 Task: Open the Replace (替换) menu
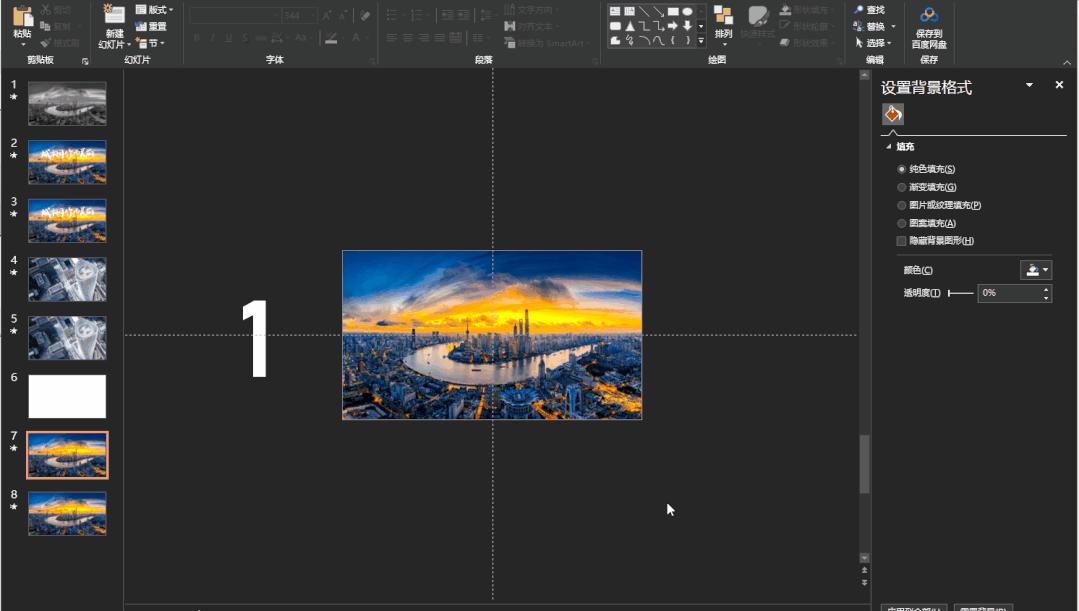point(875,26)
